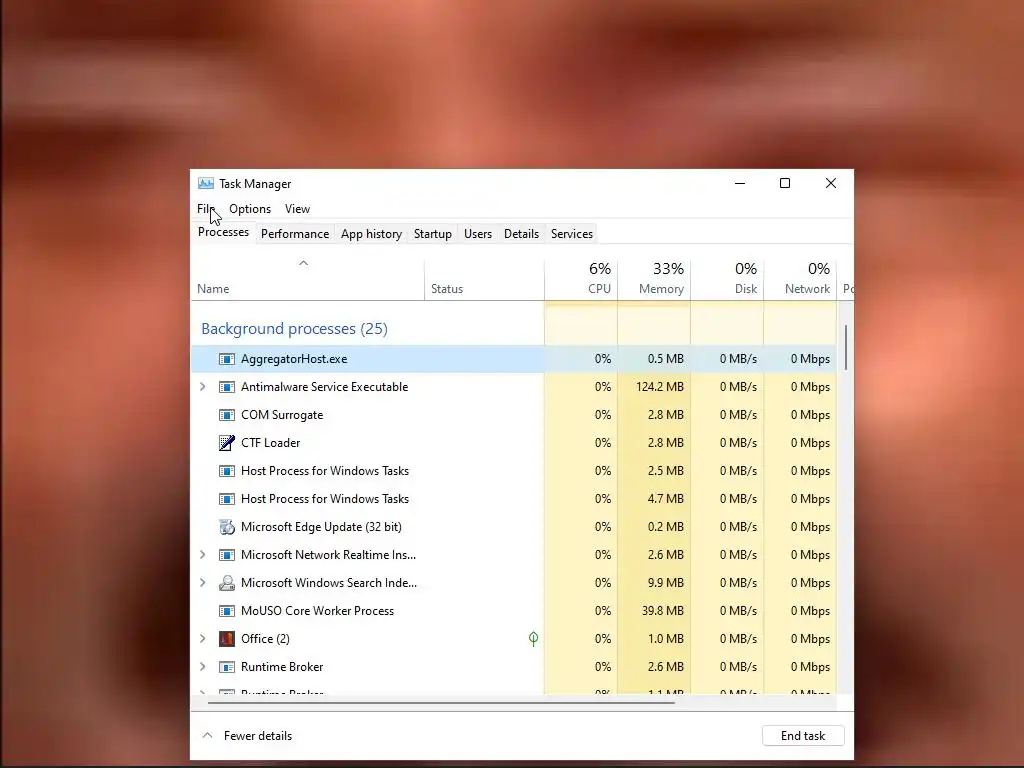Select the AggregatorHost.exe process row
Image resolution: width=1024 pixels, height=768 pixels.
[x=513, y=359]
